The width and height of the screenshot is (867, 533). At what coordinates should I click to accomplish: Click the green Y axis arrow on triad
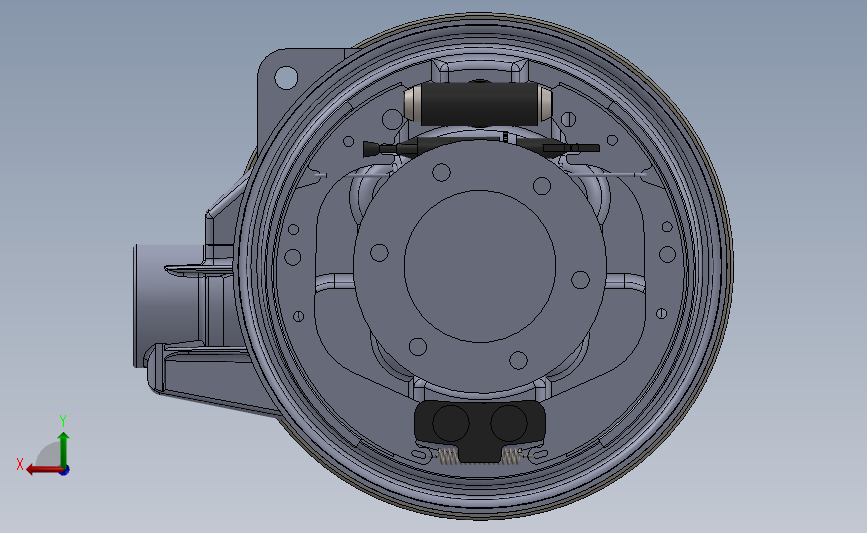pyautogui.click(x=64, y=449)
